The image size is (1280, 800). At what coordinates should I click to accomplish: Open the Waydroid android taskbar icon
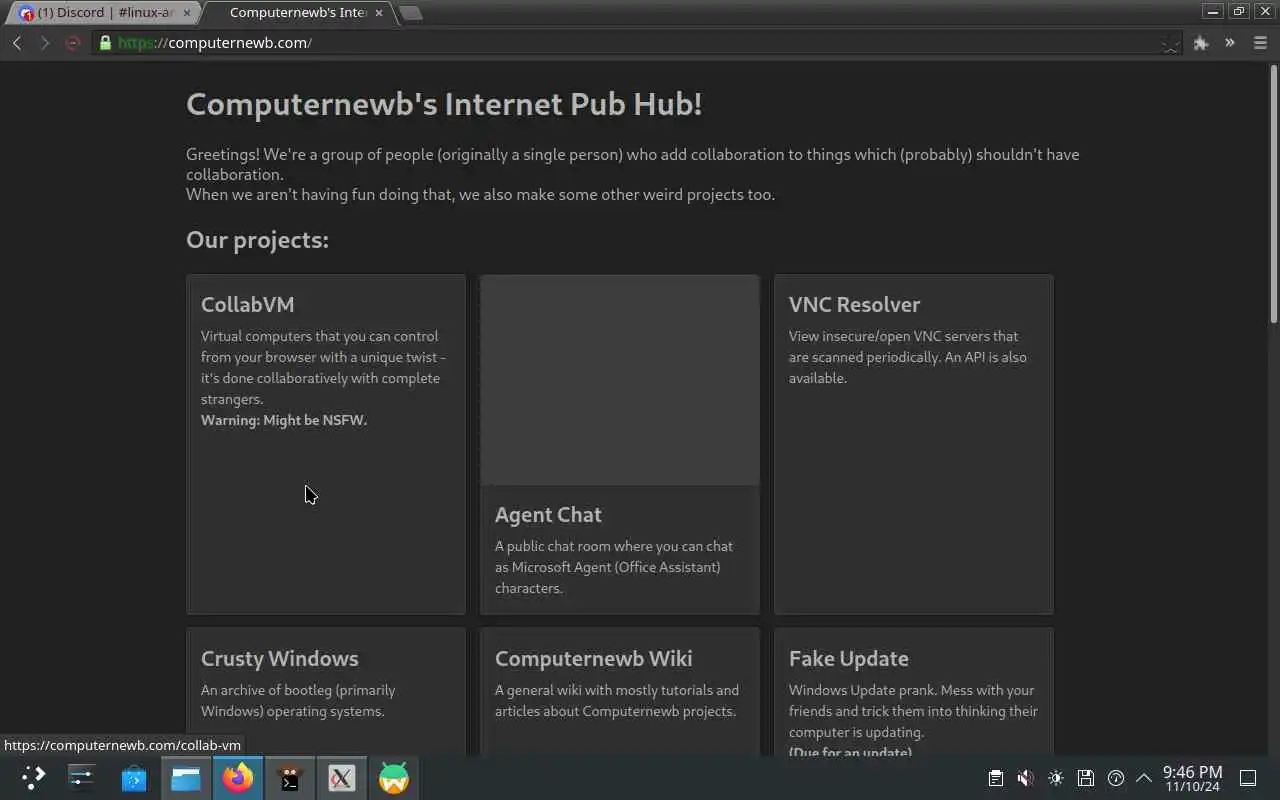point(394,777)
